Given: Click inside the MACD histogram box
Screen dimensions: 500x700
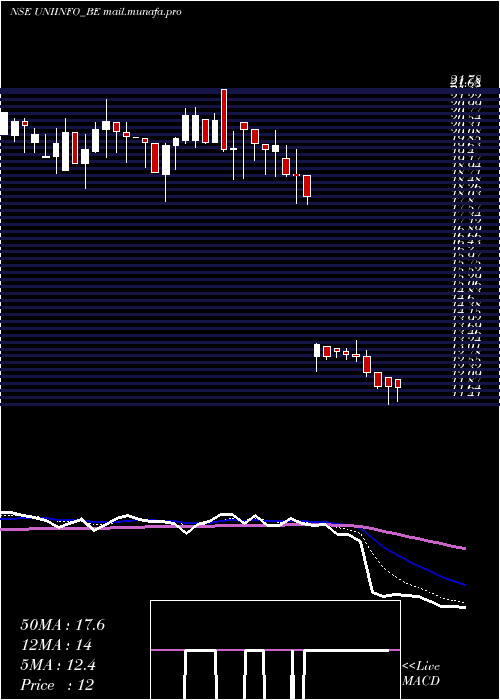Looking at the screenshot, I should [x=275, y=650].
